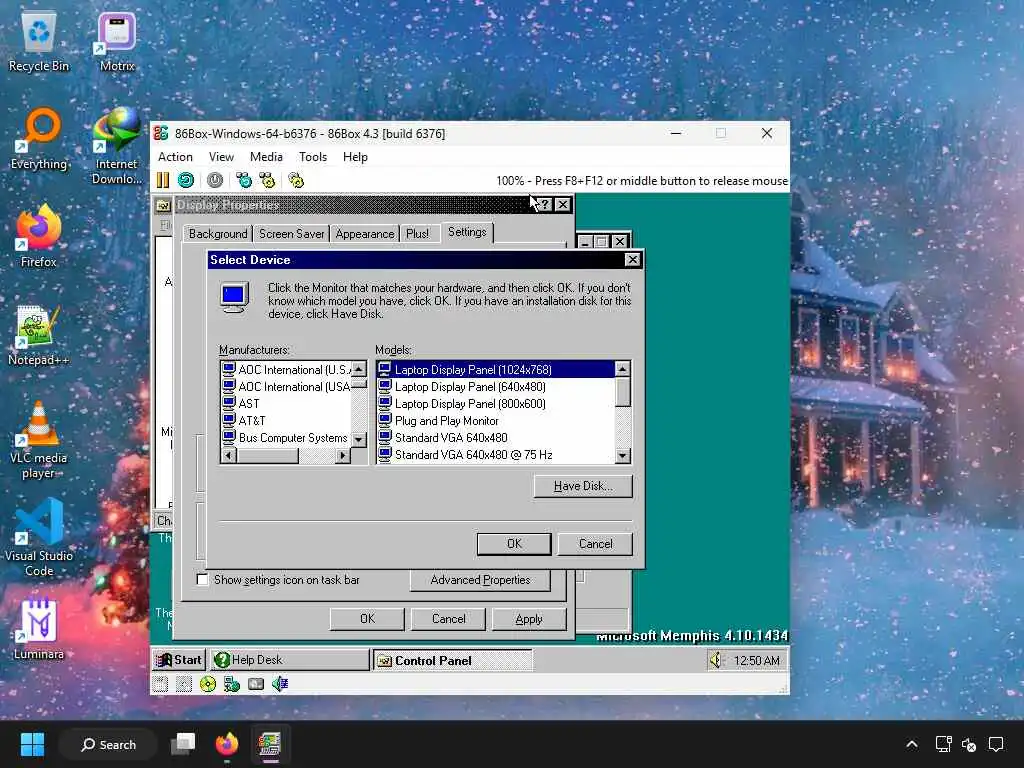Select the Everything search desktop icon

tap(39, 140)
